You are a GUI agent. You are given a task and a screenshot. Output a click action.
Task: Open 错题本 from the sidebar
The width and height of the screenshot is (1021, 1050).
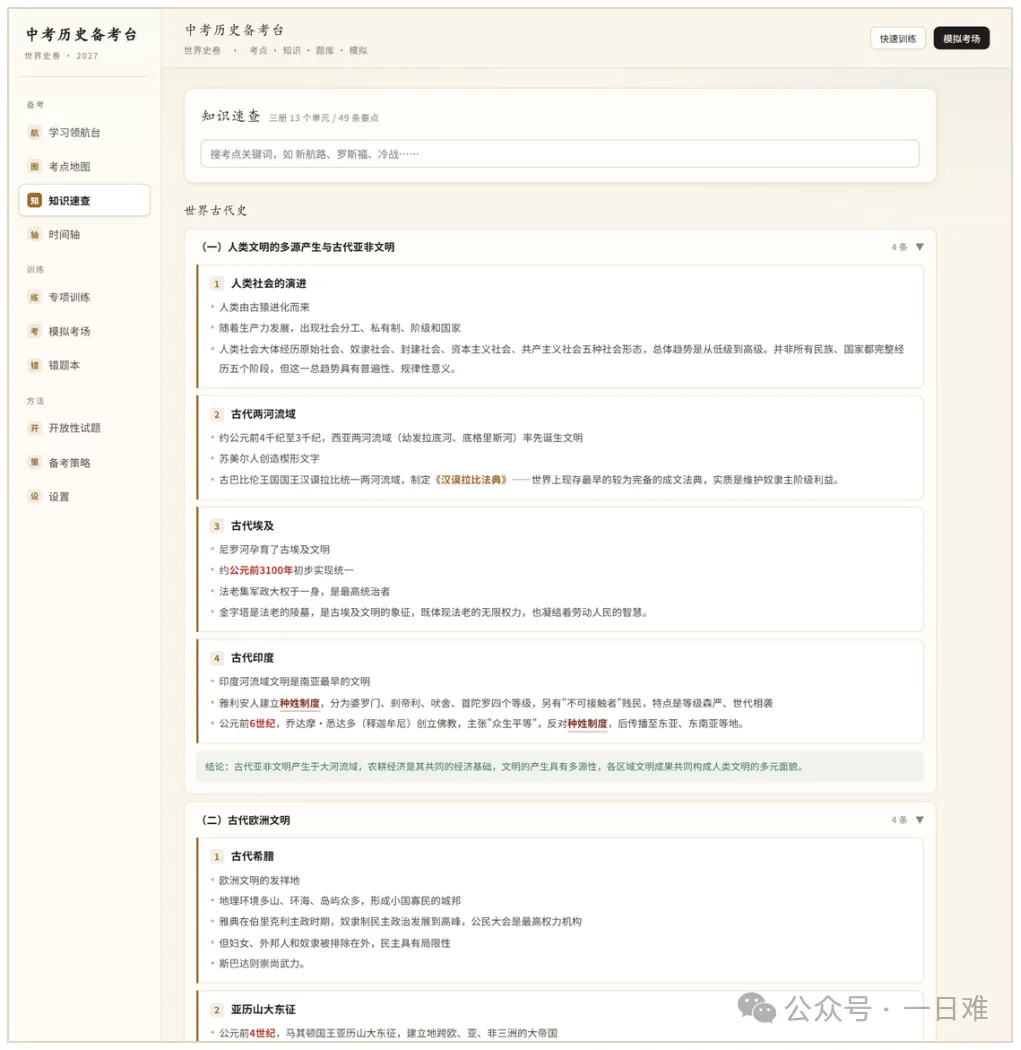(84, 365)
